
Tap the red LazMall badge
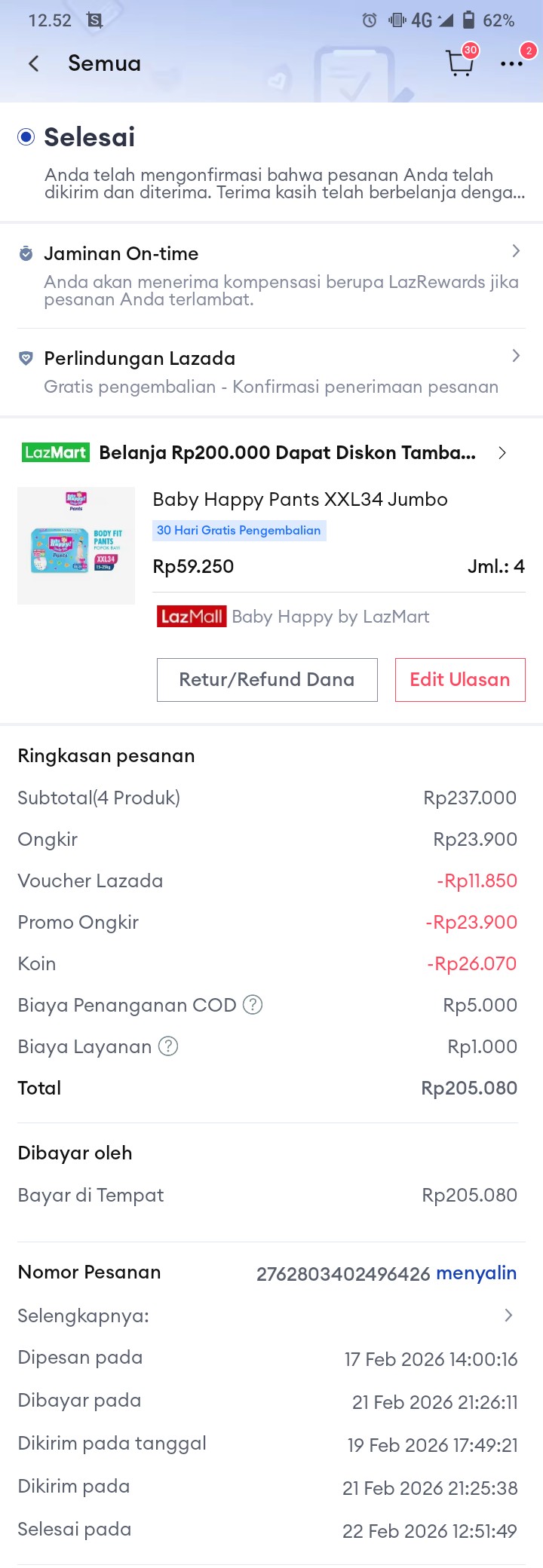(x=192, y=617)
